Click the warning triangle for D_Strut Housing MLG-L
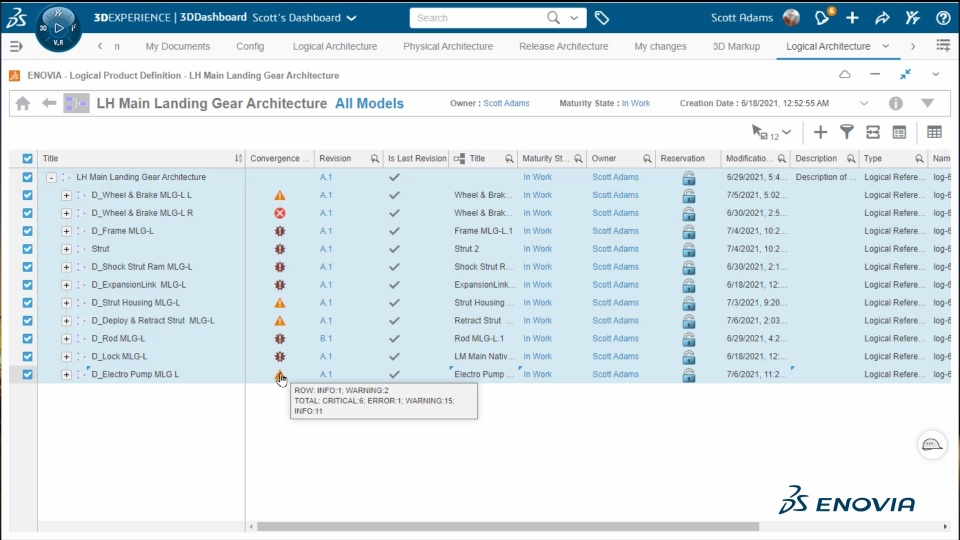 tap(280, 302)
